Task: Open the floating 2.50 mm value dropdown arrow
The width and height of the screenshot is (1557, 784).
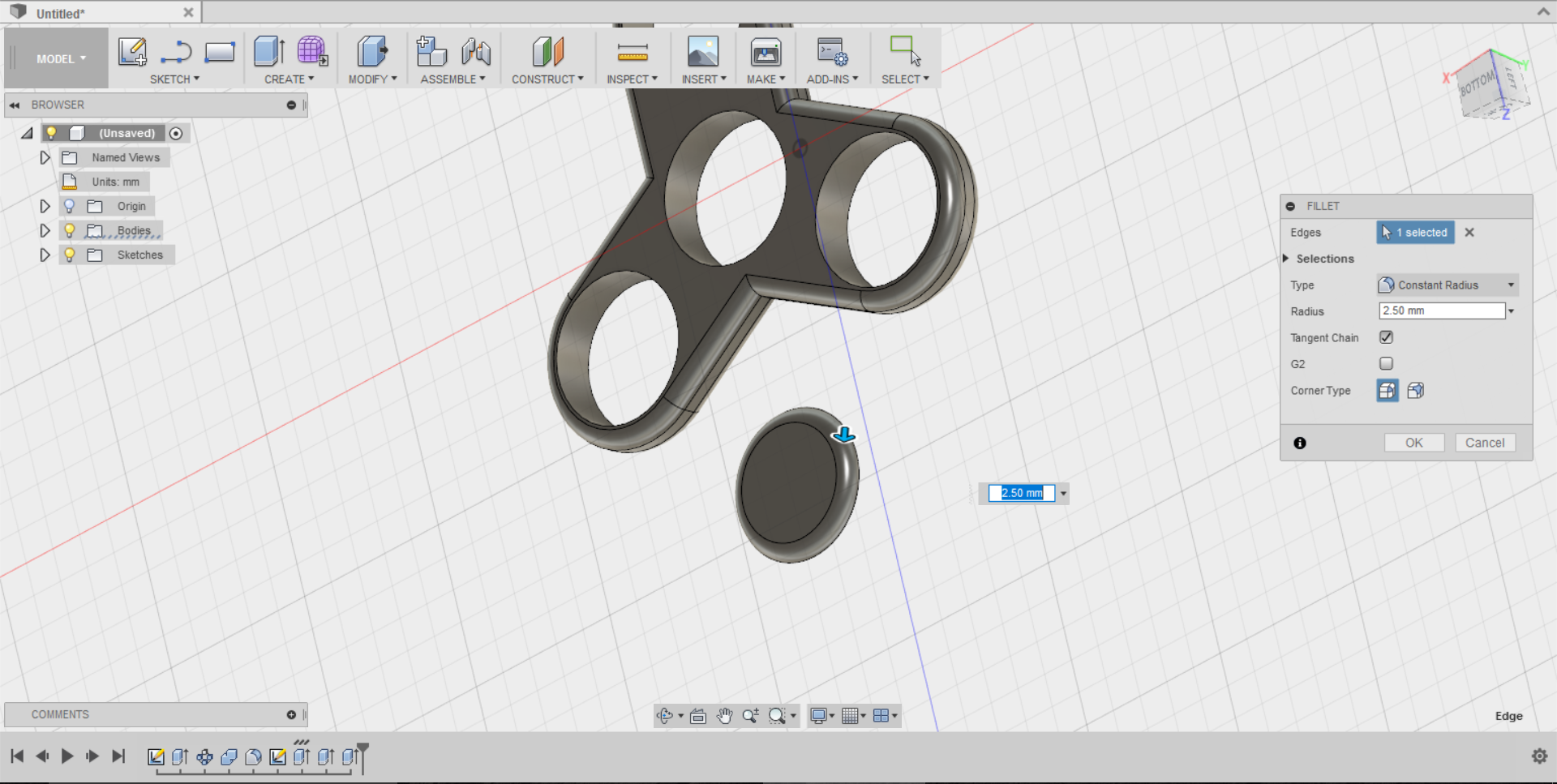Action: tap(1063, 493)
